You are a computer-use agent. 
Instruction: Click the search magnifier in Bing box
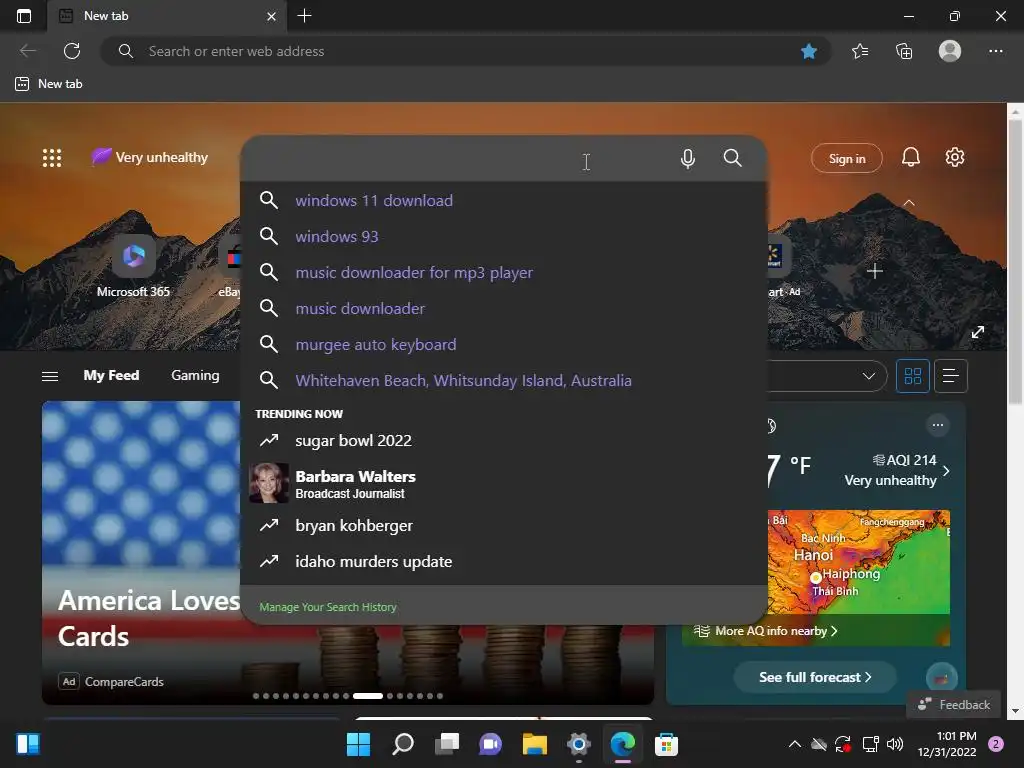[x=732, y=158]
